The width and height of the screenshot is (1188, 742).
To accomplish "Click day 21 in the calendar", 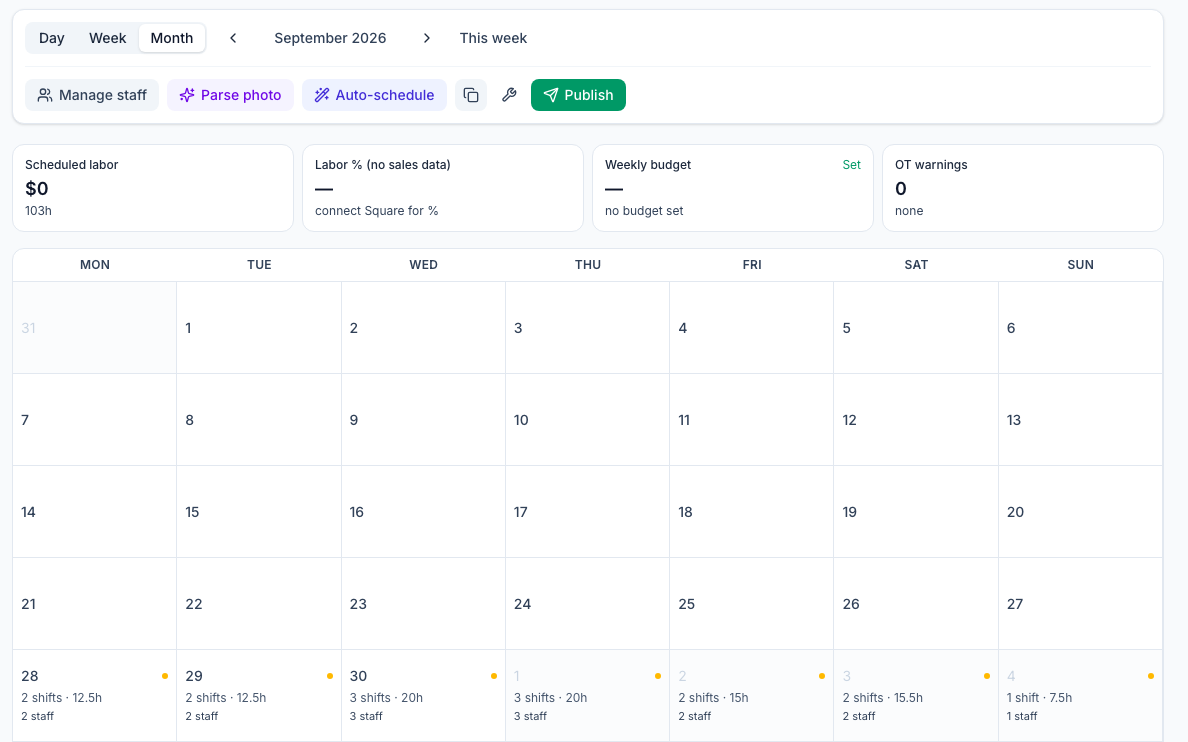I will [95, 604].
